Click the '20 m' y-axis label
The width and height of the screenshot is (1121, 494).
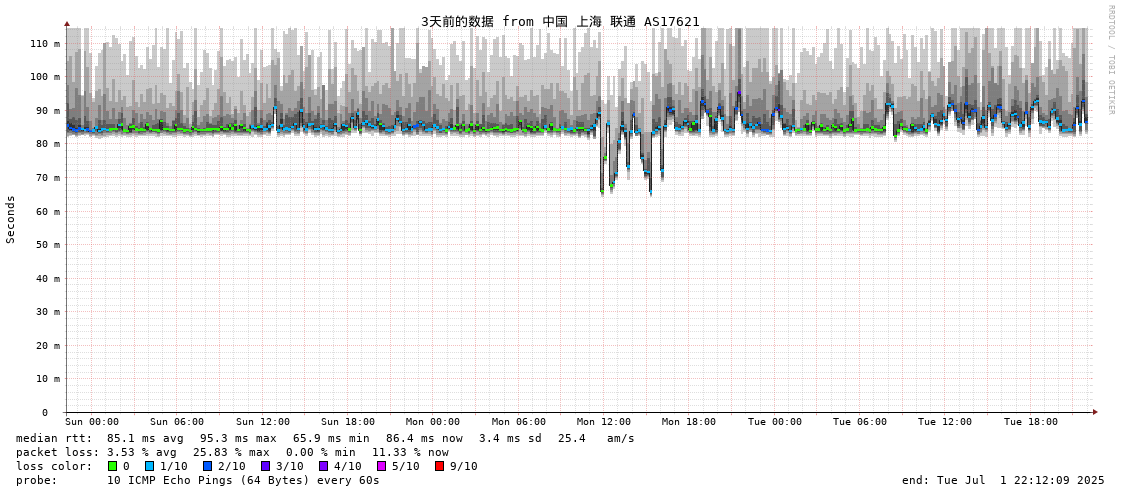click(x=47, y=345)
